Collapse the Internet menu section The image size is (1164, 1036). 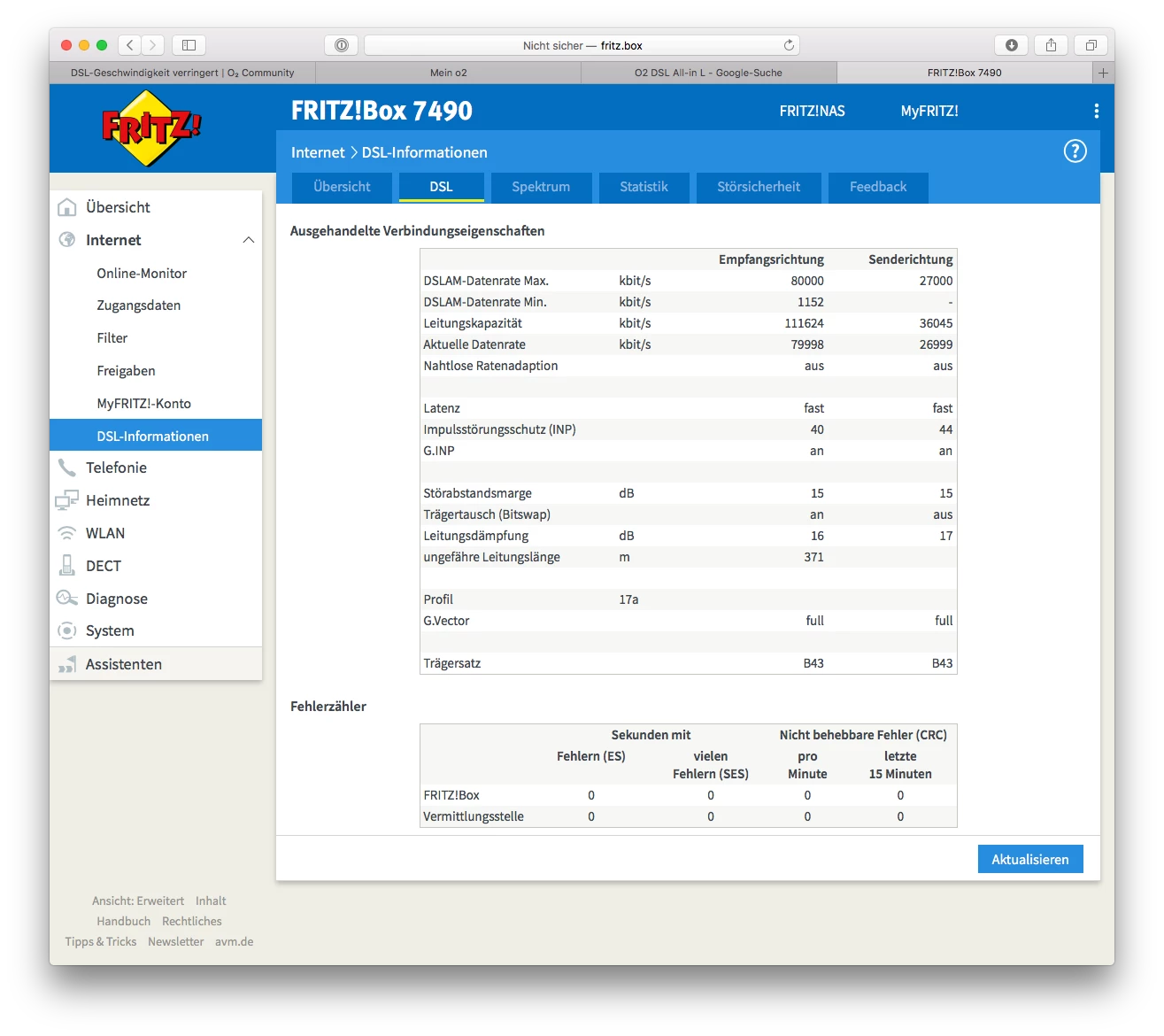point(249,240)
